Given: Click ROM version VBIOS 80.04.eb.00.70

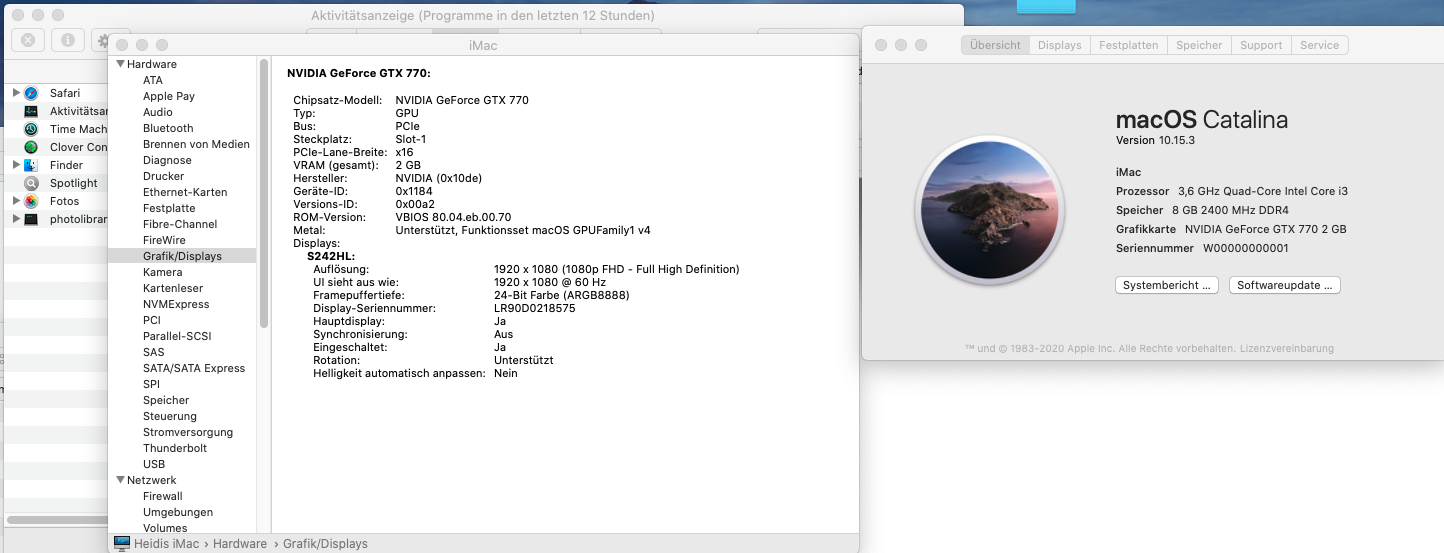Looking at the screenshot, I should coord(454,217).
